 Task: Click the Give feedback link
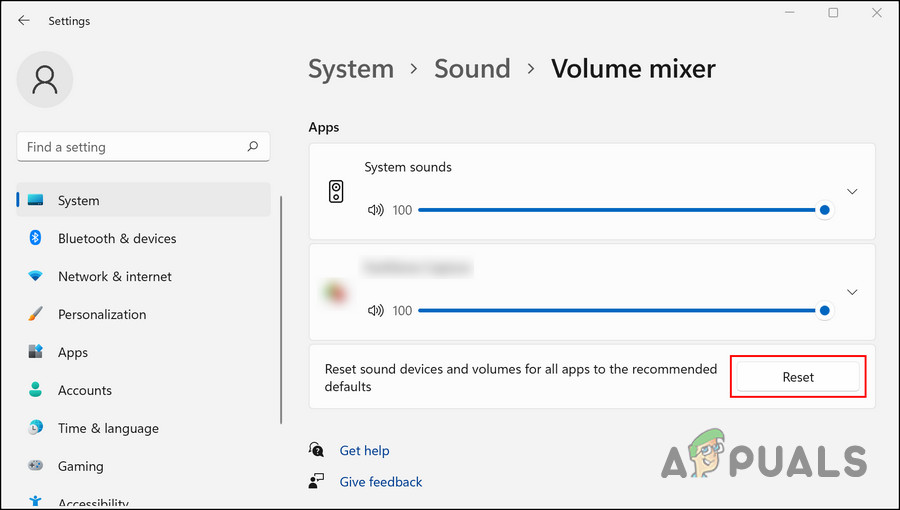(x=380, y=482)
